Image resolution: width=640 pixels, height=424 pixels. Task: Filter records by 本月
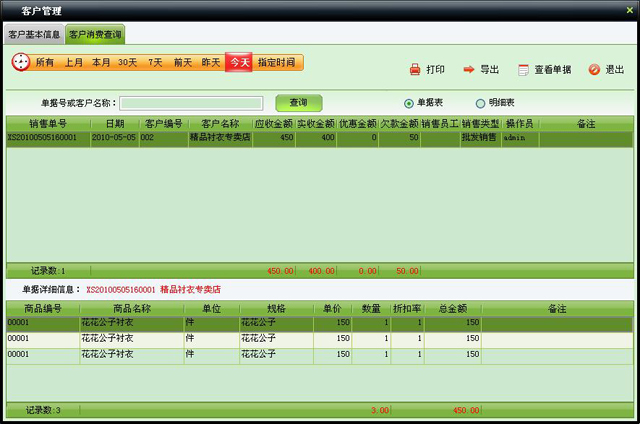coord(101,62)
